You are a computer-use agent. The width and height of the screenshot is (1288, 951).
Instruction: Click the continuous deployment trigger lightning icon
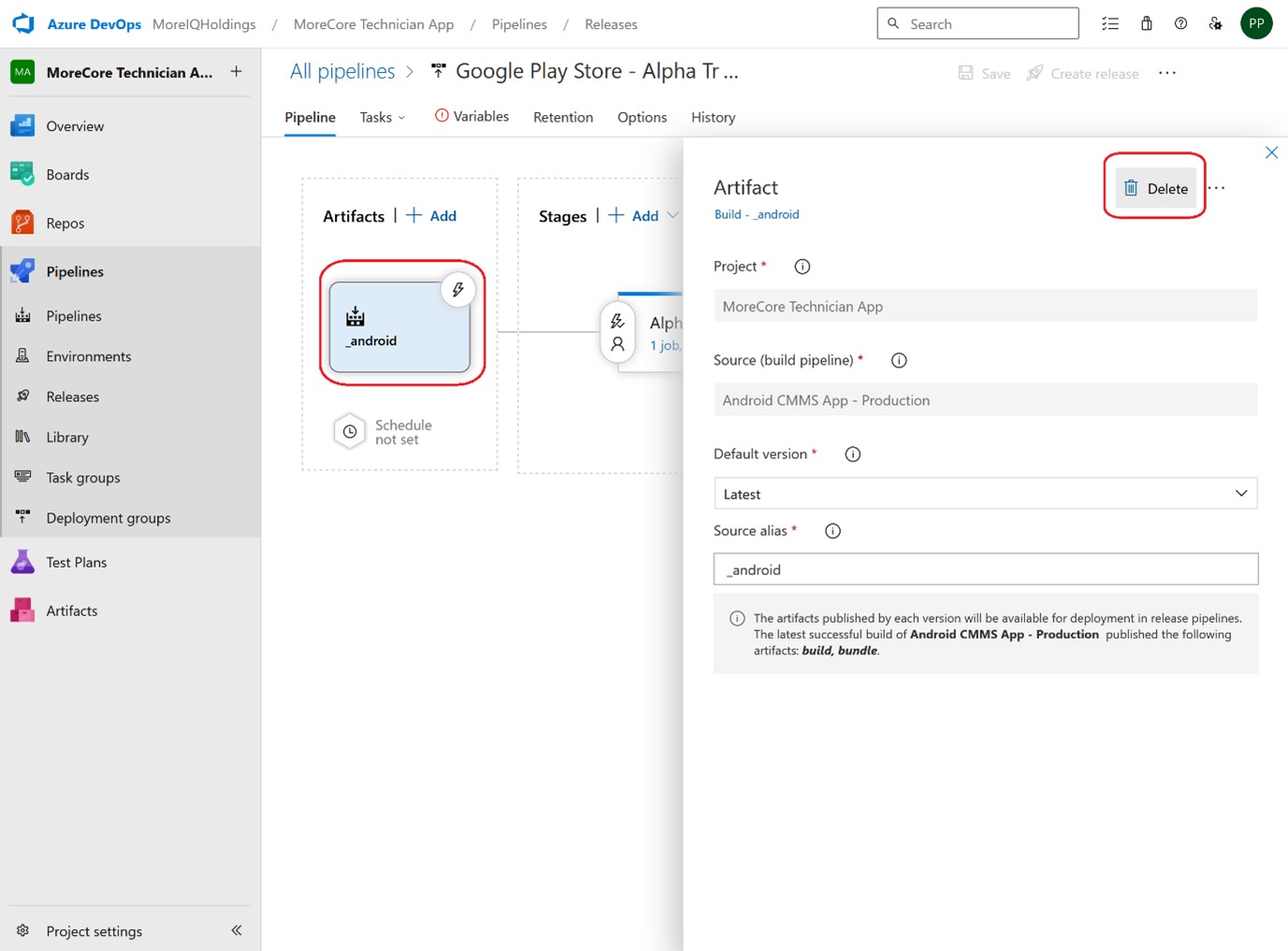pos(457,290)
